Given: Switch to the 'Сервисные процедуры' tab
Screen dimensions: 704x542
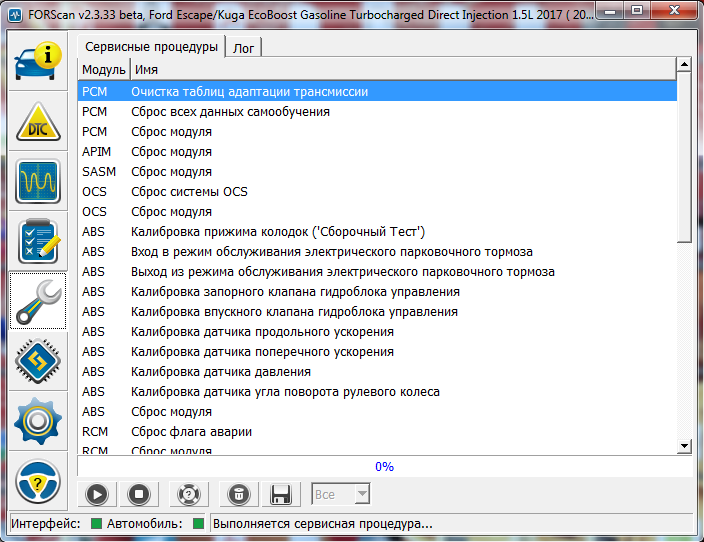Looking at the screenshot, I should click(x=151, y=47).
